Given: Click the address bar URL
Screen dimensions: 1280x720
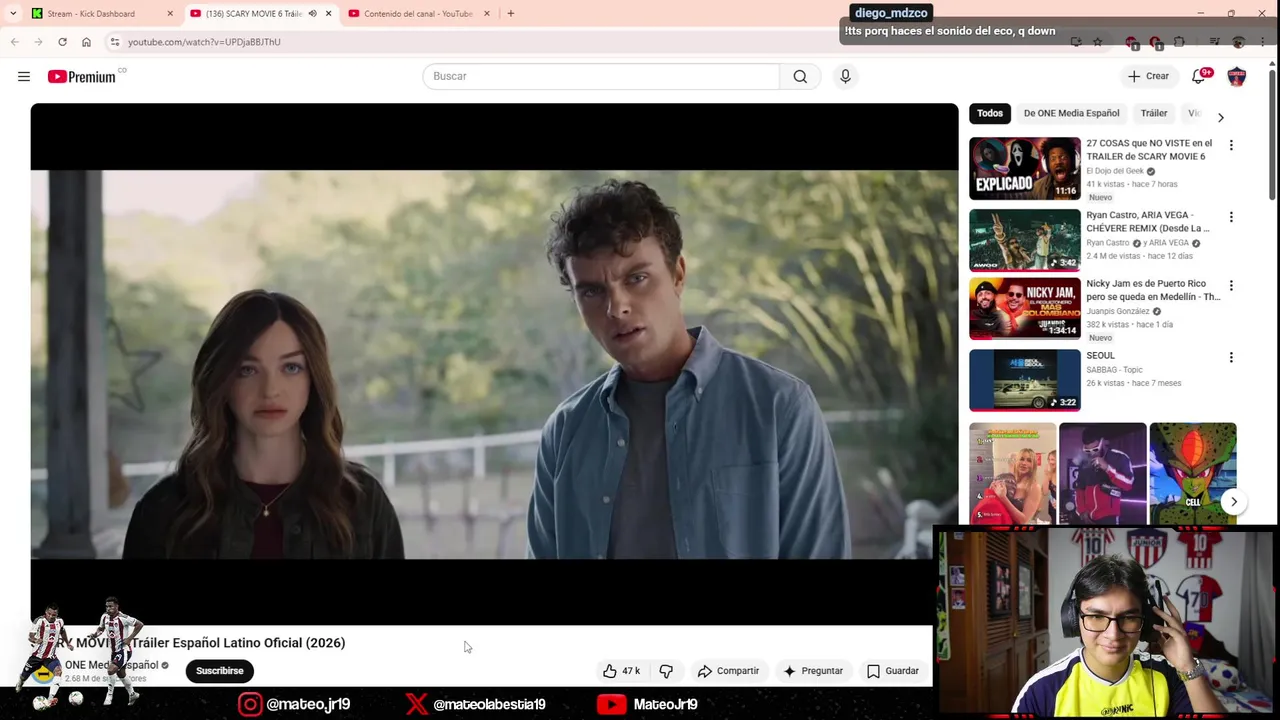Looking at the screenshot, I should (x=204, y=42).
